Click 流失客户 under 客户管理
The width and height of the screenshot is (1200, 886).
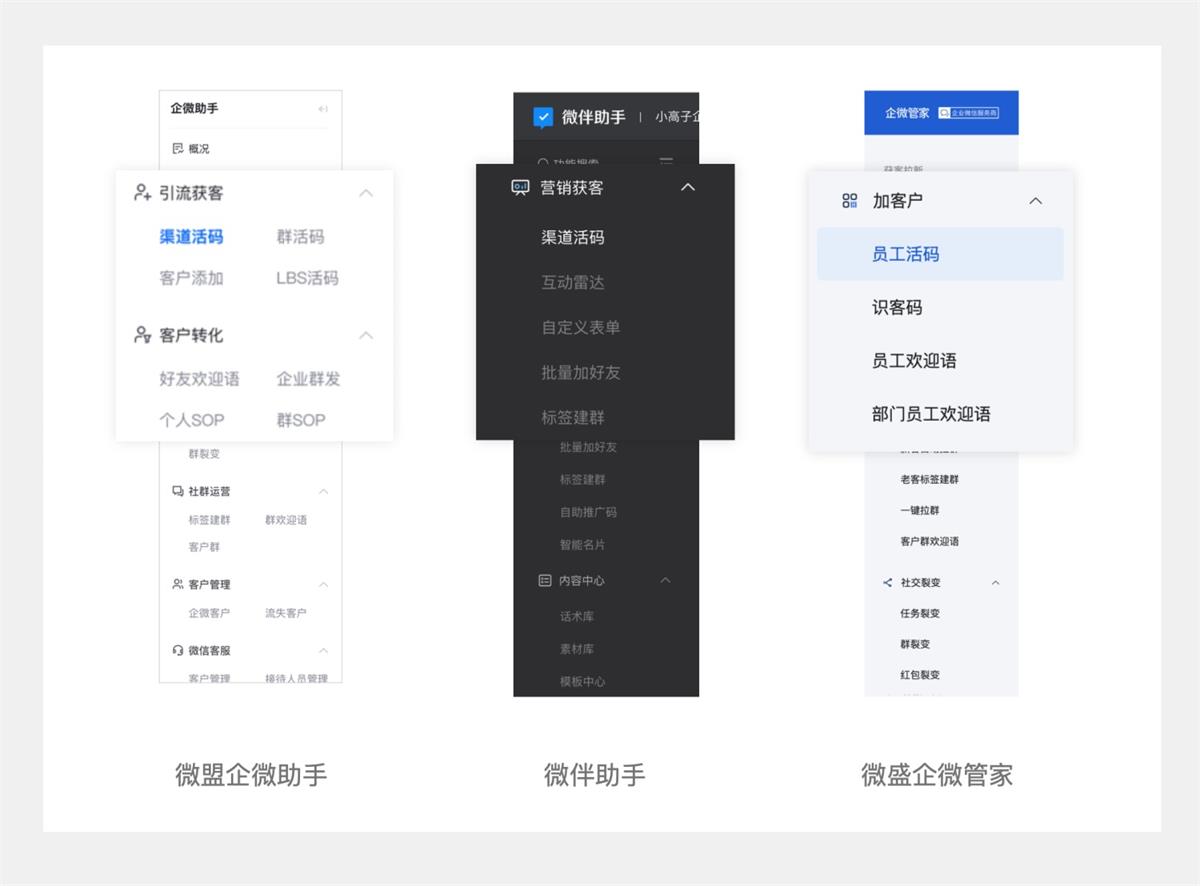(285, 613)
